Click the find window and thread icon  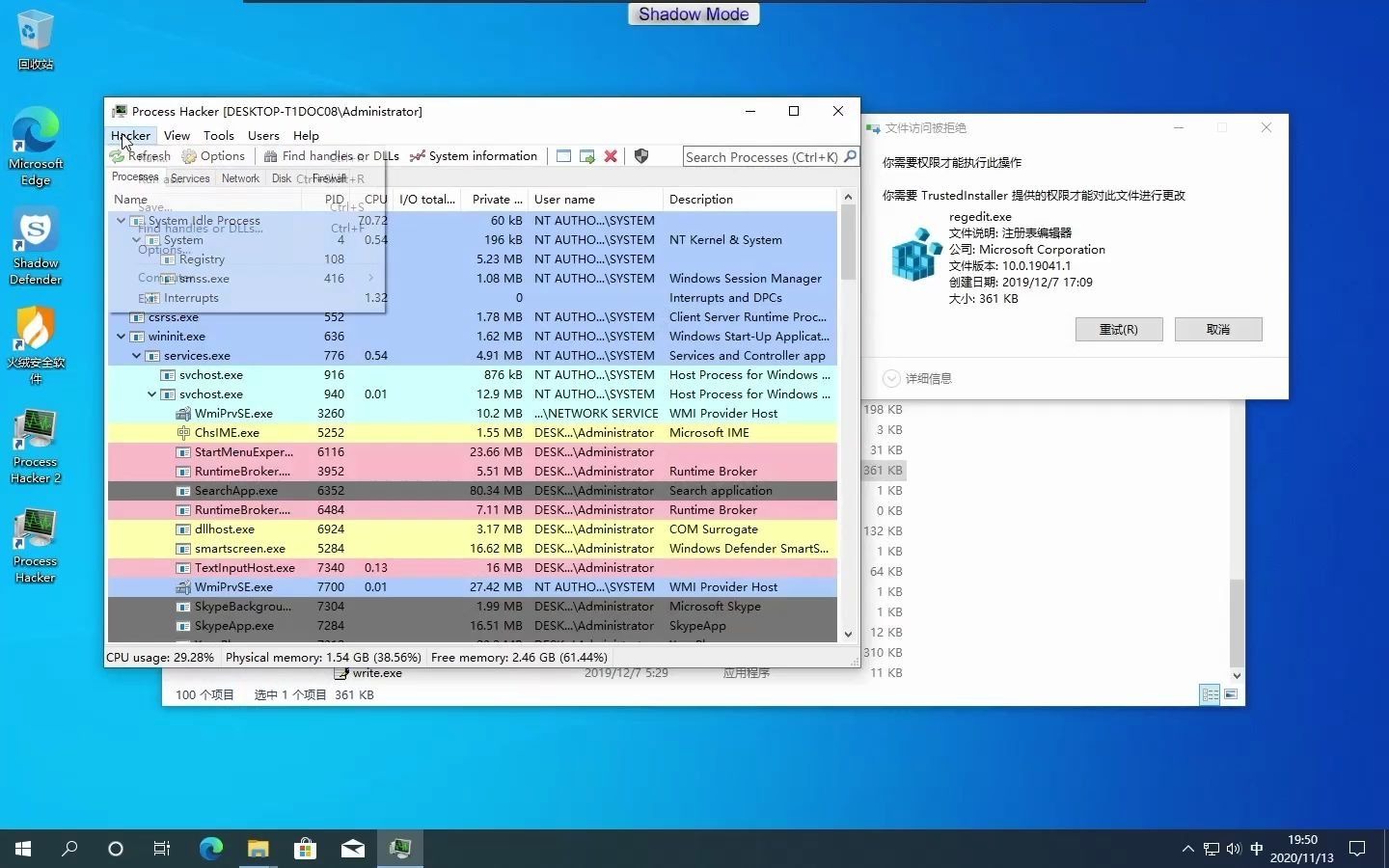tap(586, 156)
